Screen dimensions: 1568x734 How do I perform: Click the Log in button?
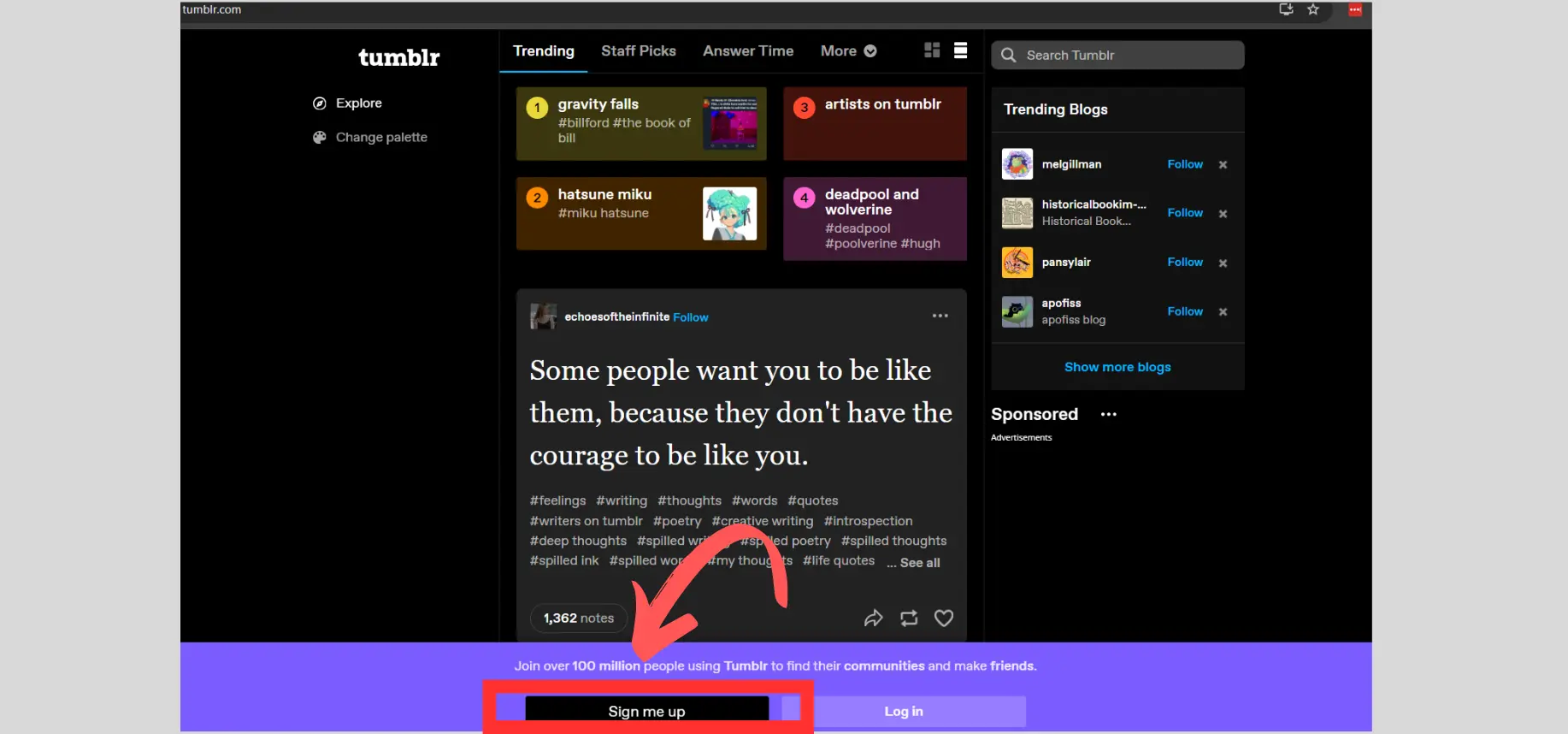pos(904,711)
